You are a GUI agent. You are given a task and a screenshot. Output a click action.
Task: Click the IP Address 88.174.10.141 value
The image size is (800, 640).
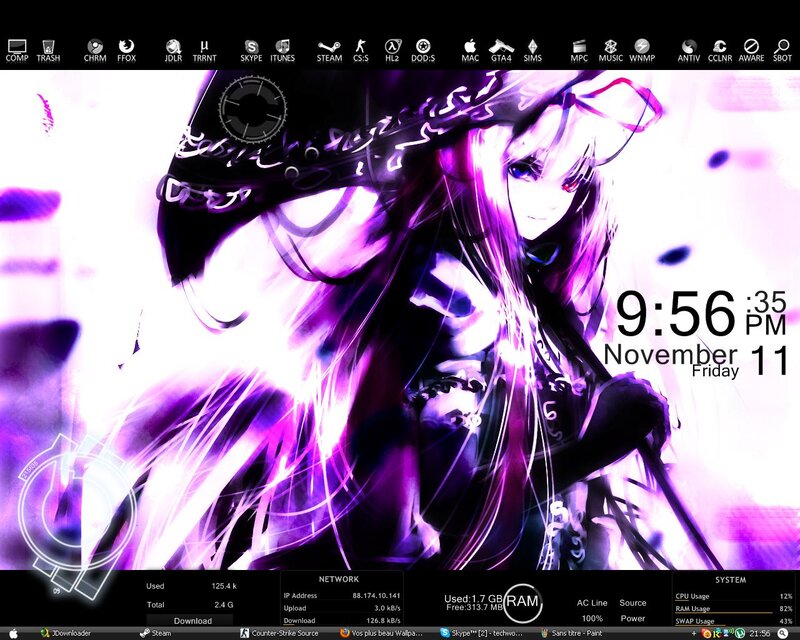click(x=376, y=596)
